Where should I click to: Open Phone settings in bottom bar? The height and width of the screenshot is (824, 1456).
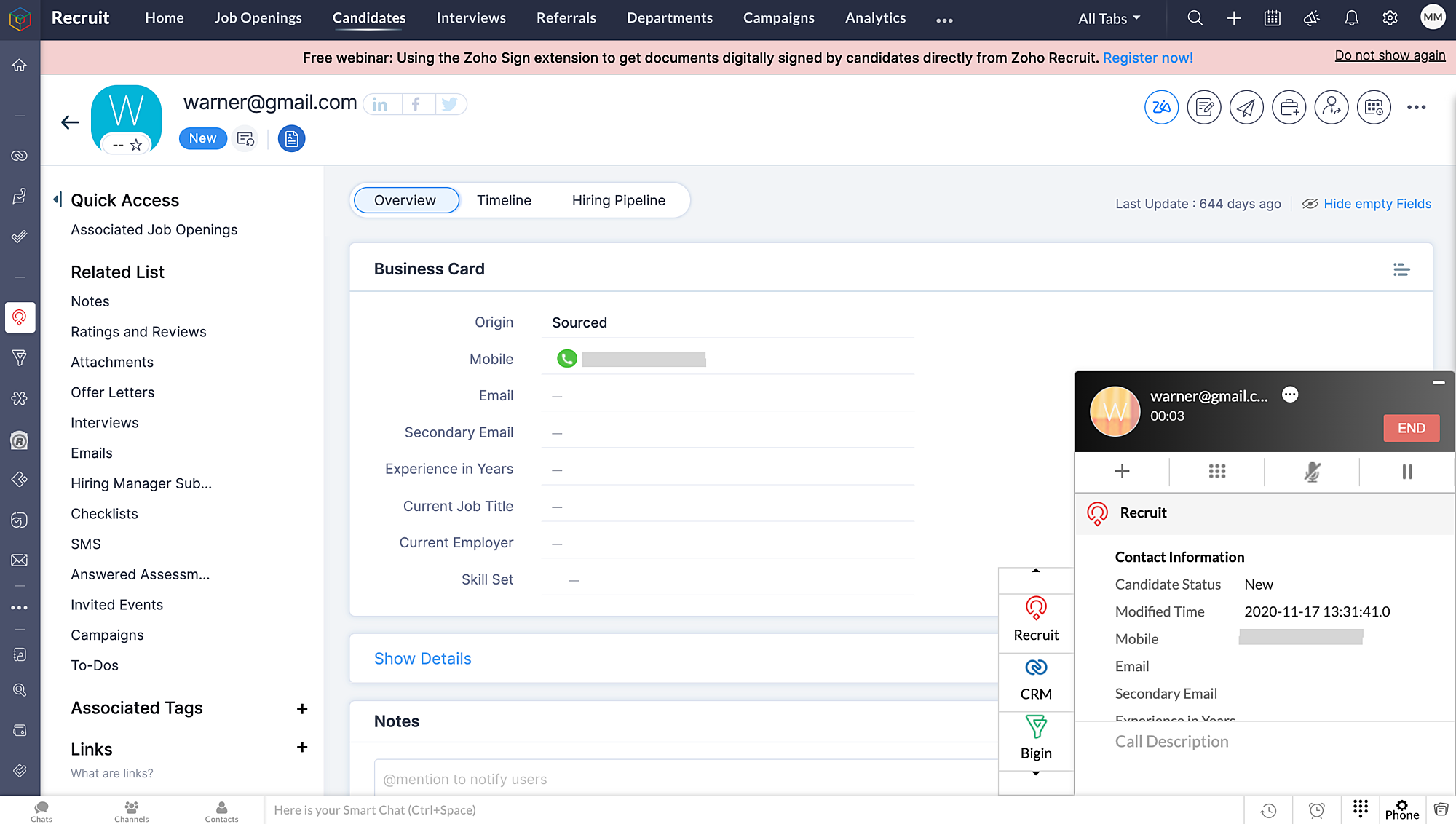pos(1401,810)
